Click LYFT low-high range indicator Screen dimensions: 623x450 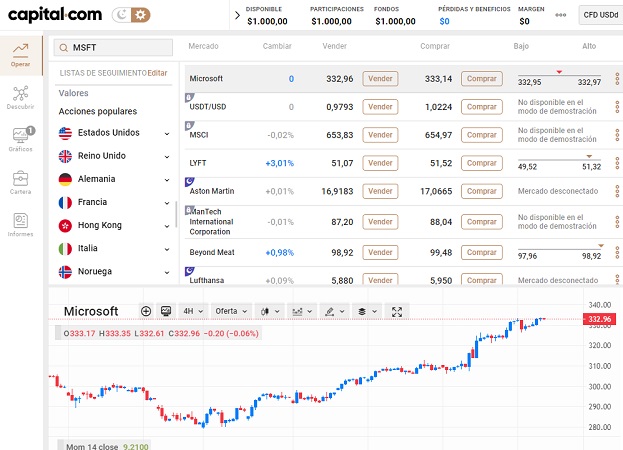point(559,163)
